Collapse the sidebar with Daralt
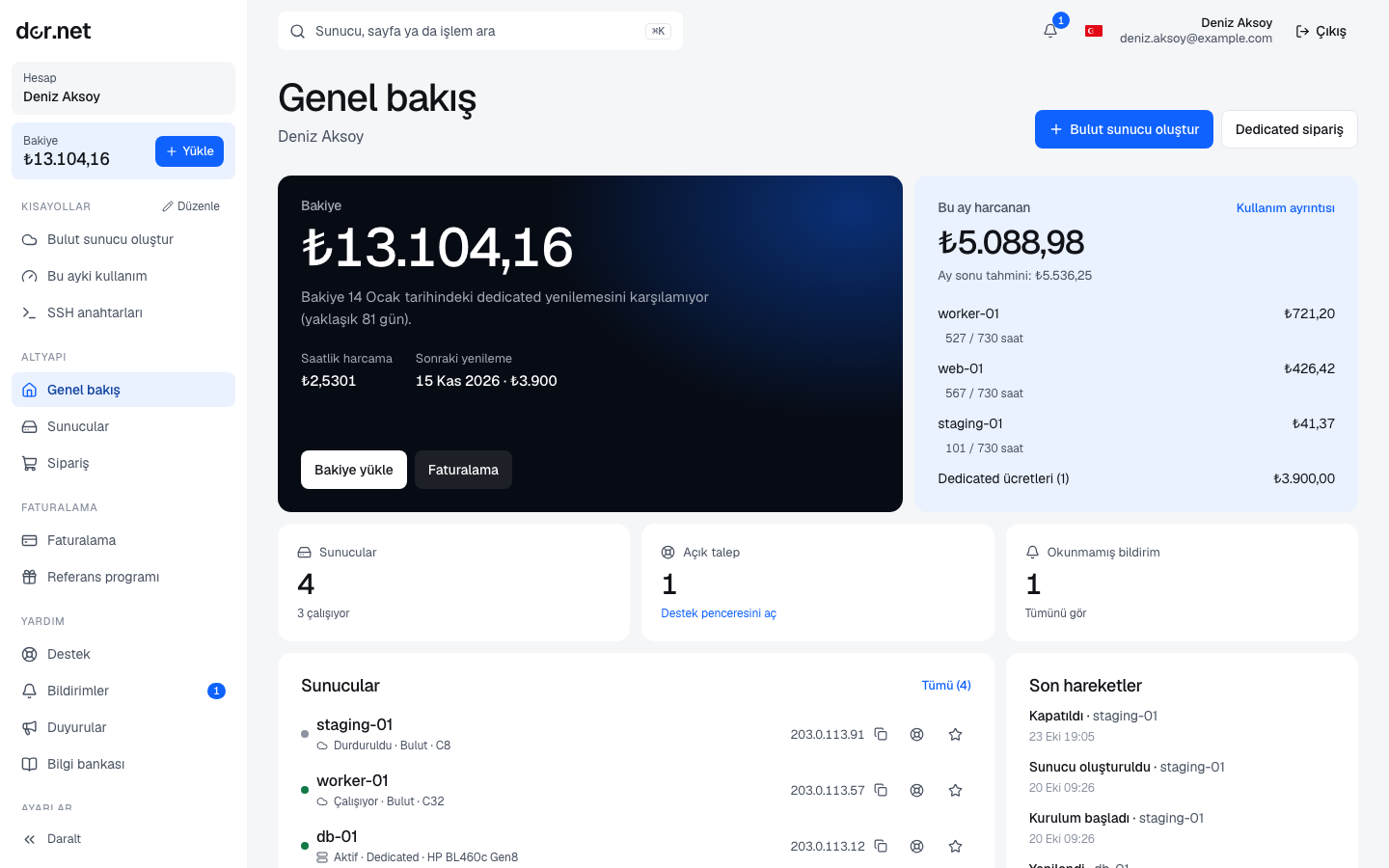 [x=123, y=839]
